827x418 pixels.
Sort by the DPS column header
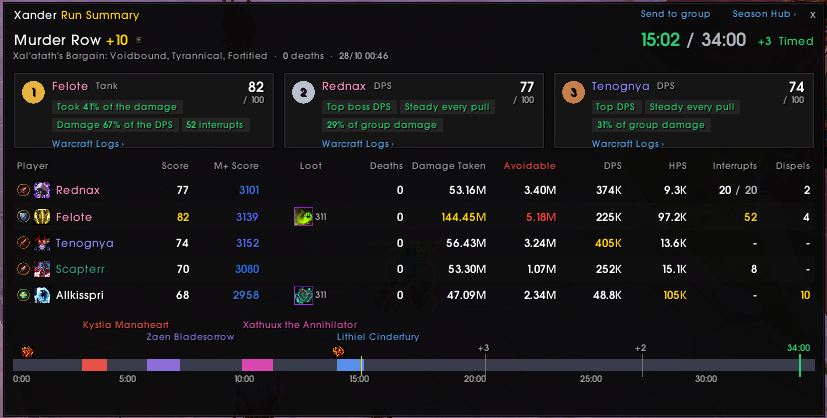[612, 166]
